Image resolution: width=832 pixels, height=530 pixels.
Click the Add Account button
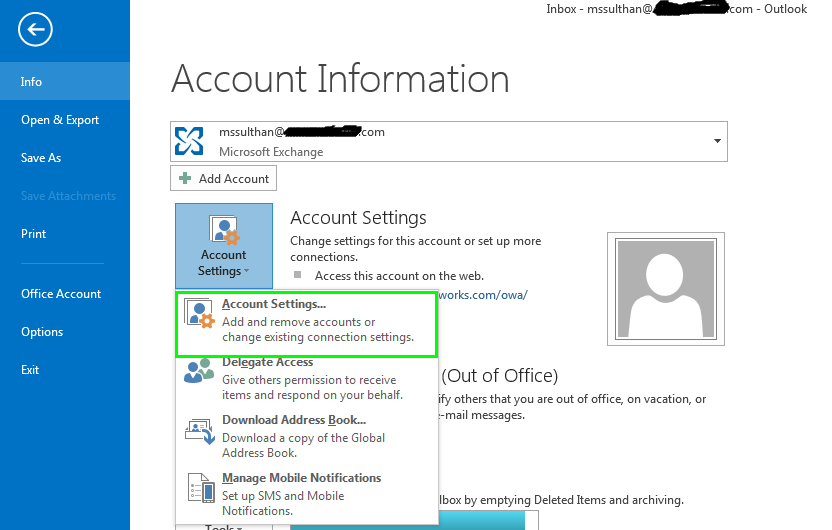click(223, 178)
